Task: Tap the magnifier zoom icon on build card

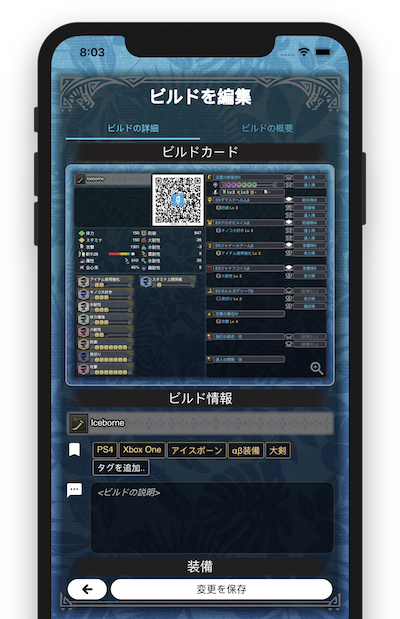Action: pyautogui.click(x=317, y=368)
